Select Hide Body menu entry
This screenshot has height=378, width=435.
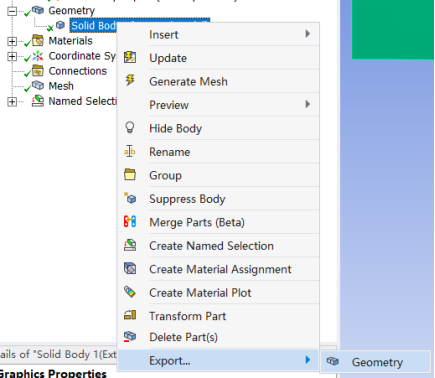coord(218,128)
